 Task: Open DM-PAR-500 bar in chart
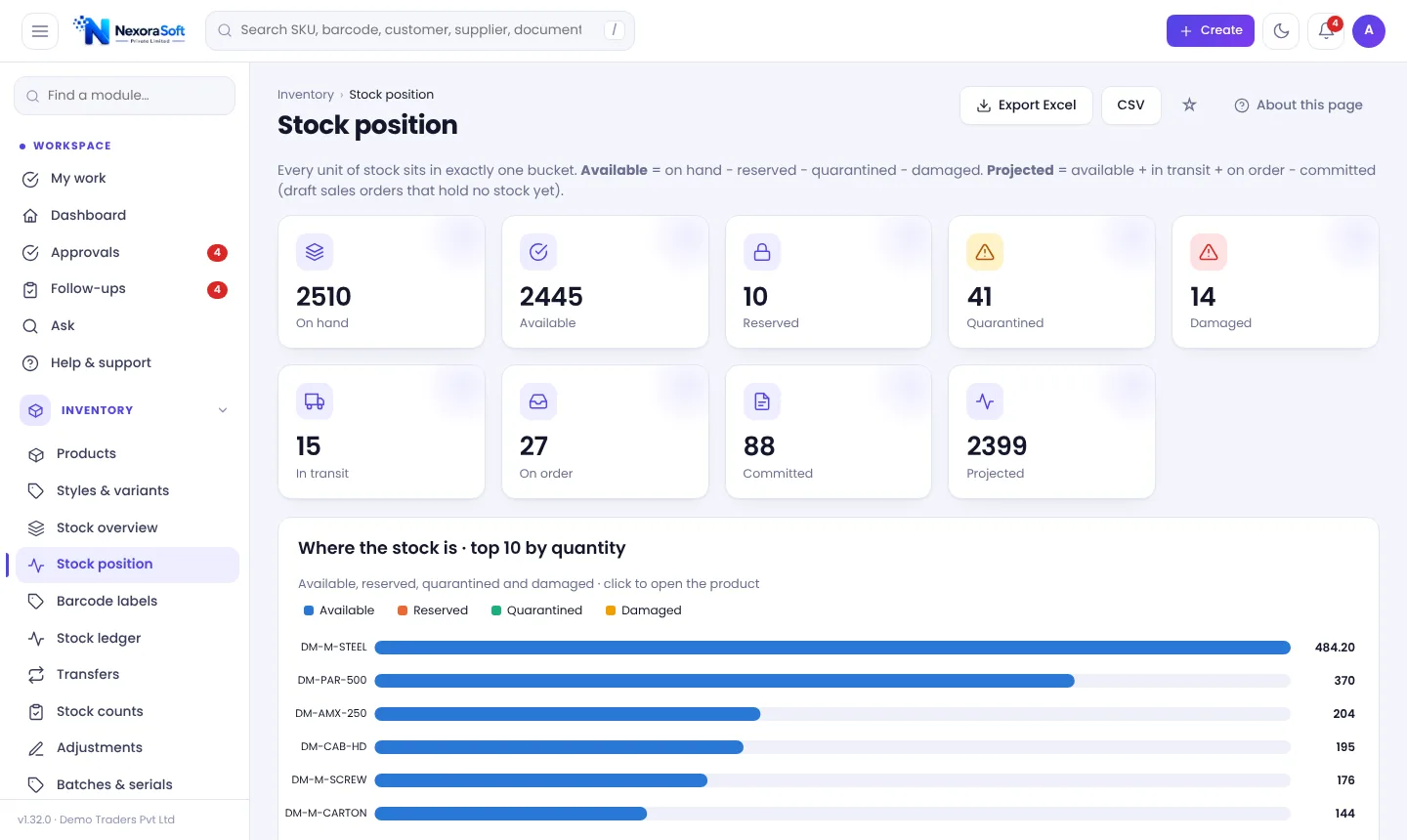coord(725,681)
